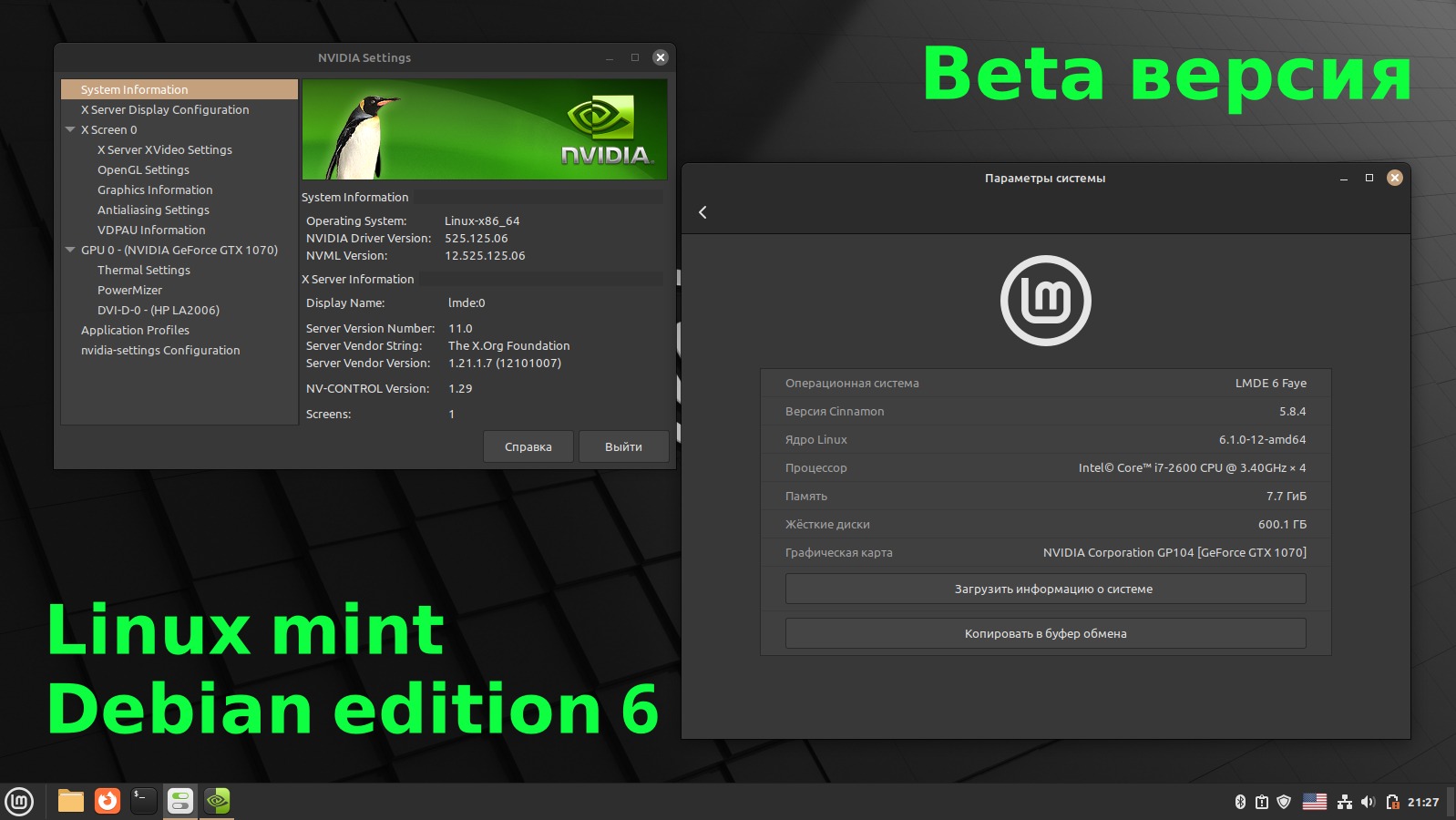This screenshot has width=1456, height=820.
Task: Click the Server Version Number 11.0 value
Action: 460,328
